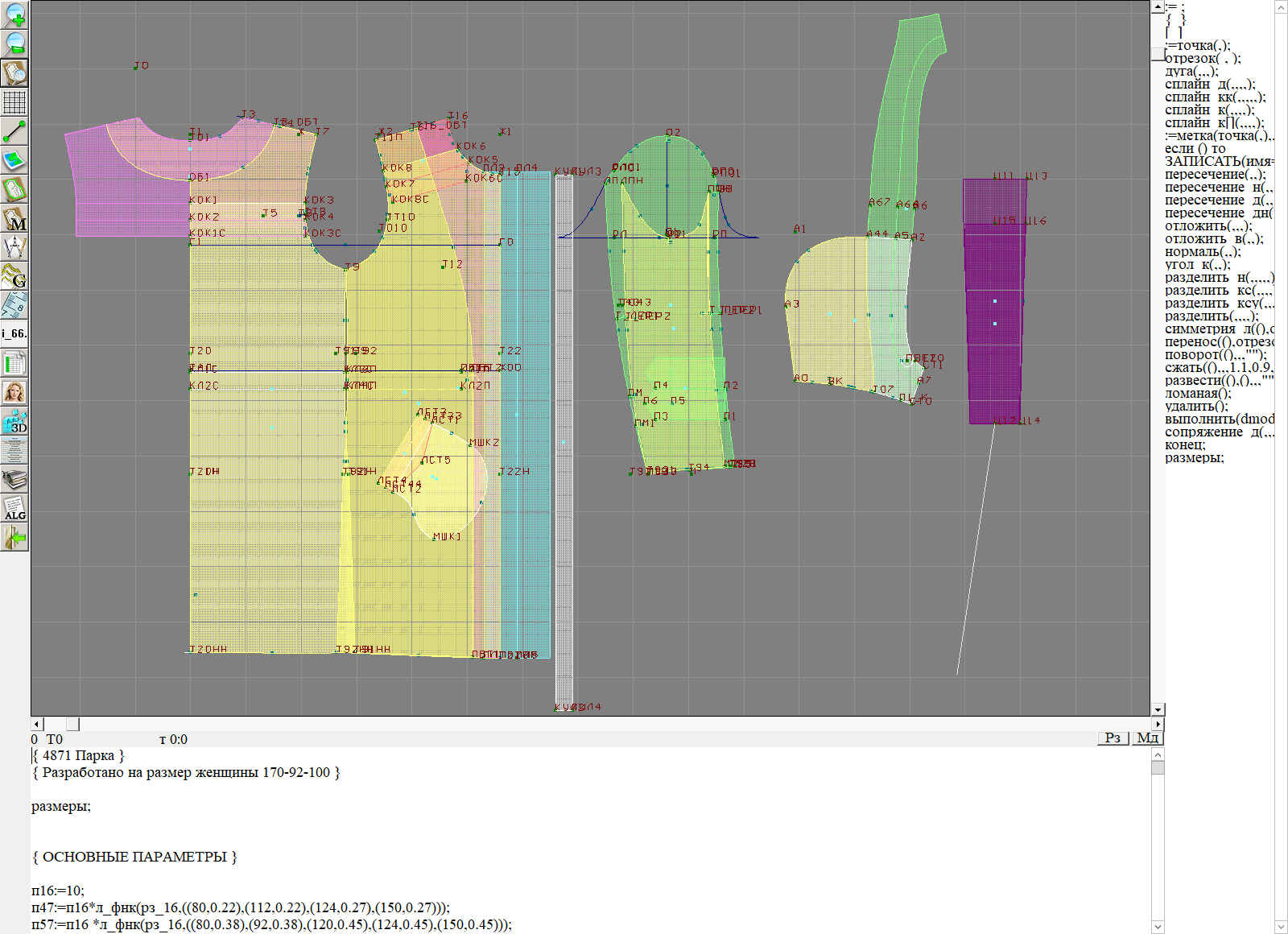
Task: Click the green arrow exit door icon
Action: [14, 537]
